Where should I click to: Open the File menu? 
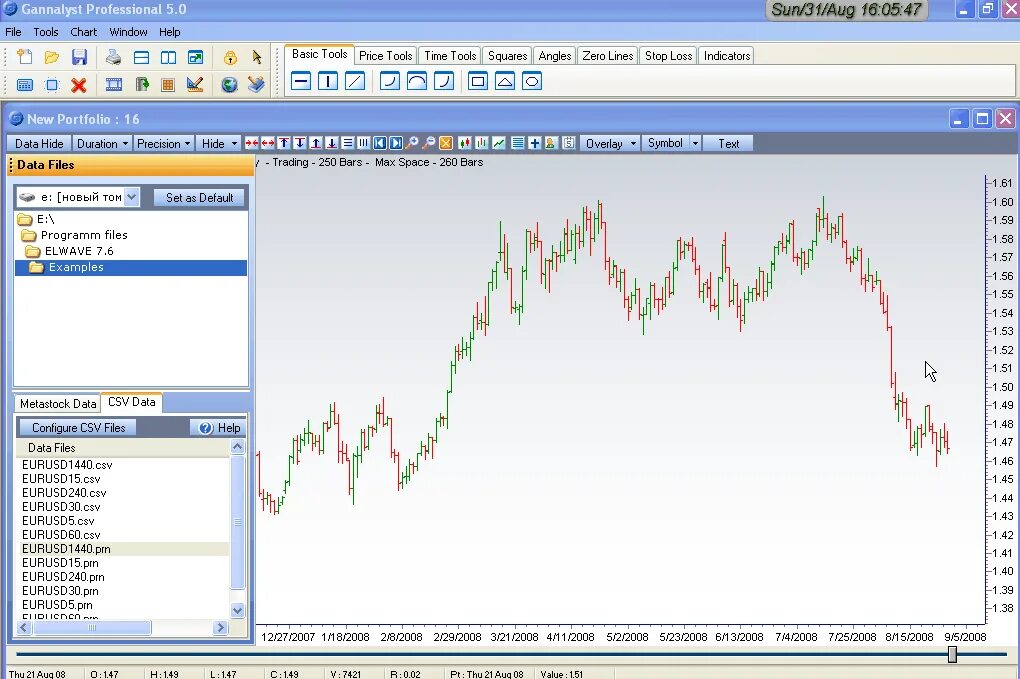pos(13,32)
